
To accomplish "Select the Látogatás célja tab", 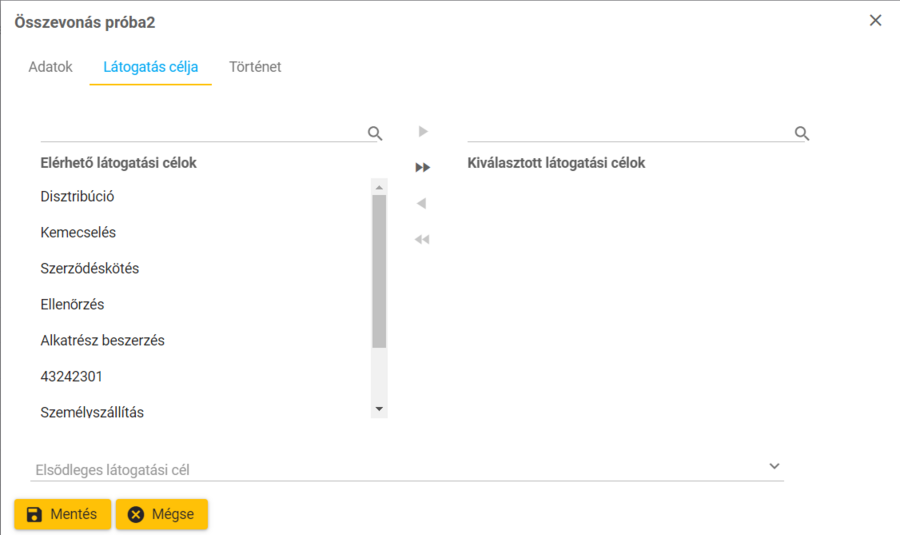I will (x=151, y=67).
